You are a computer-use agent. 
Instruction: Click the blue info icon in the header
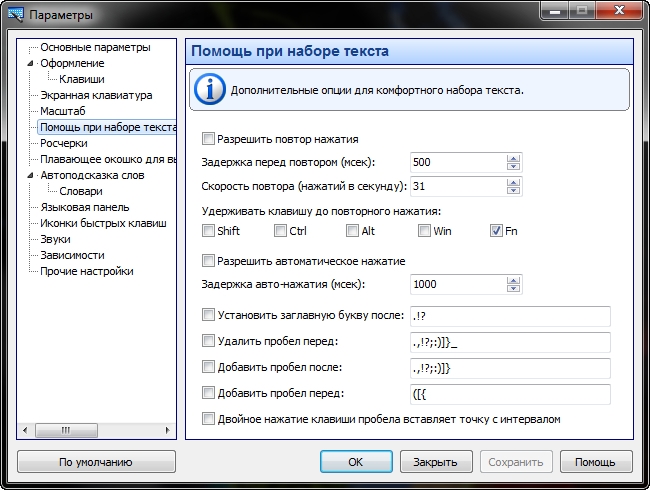point(209,89)
